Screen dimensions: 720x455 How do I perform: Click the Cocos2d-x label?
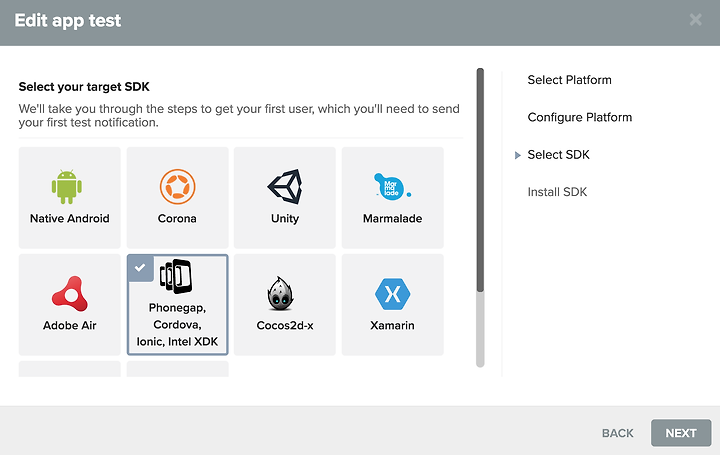[285, 326]
